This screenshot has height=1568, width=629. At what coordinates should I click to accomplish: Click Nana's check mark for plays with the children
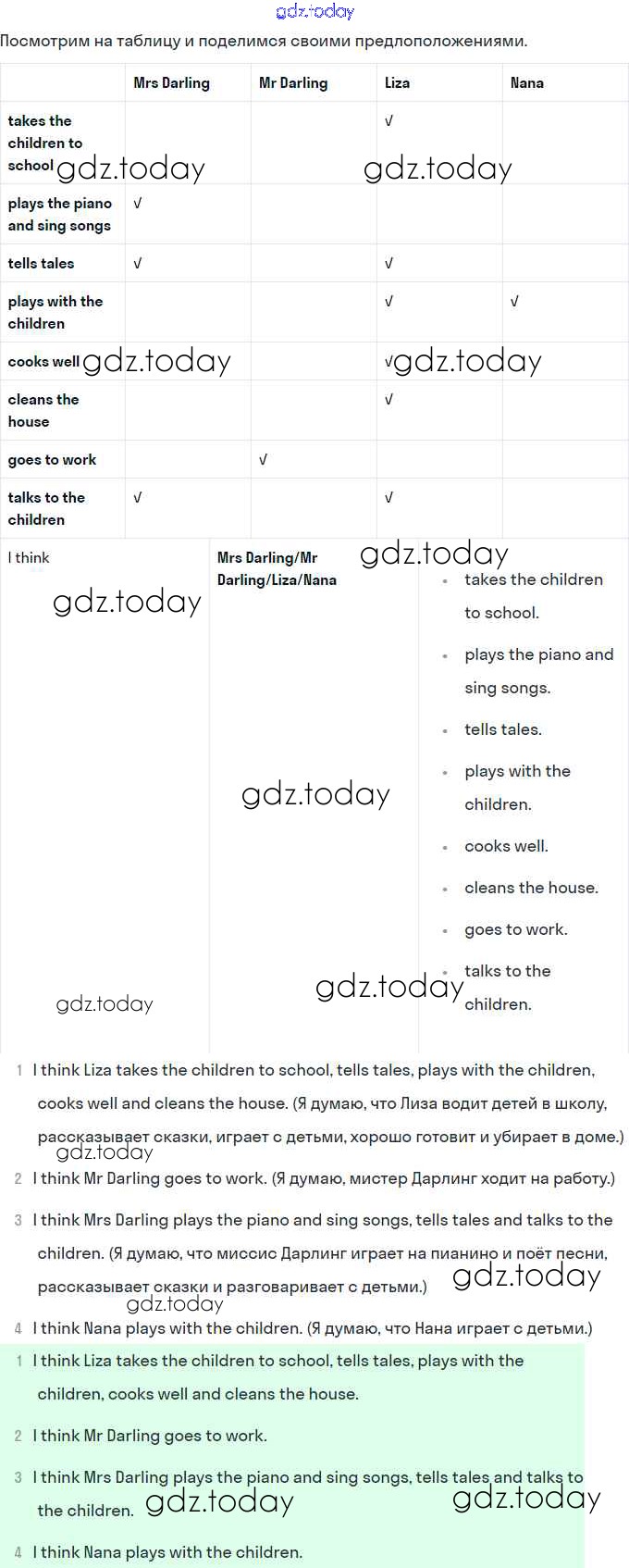[515, 302]
